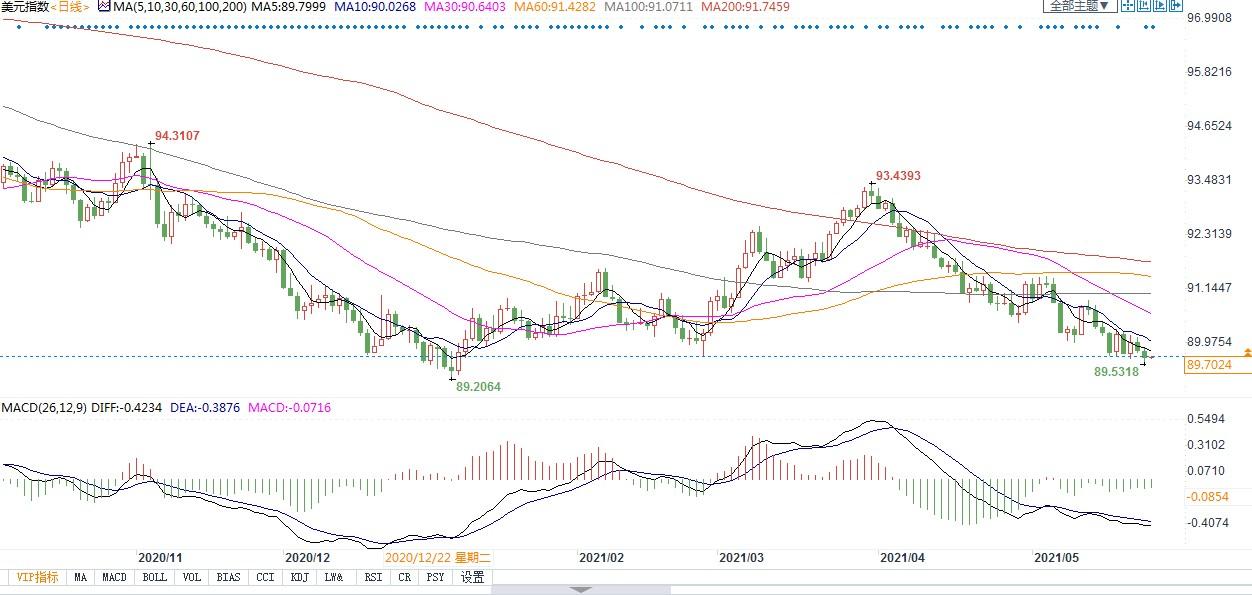Click the orange price alert bell icon

pos(1246,353)
